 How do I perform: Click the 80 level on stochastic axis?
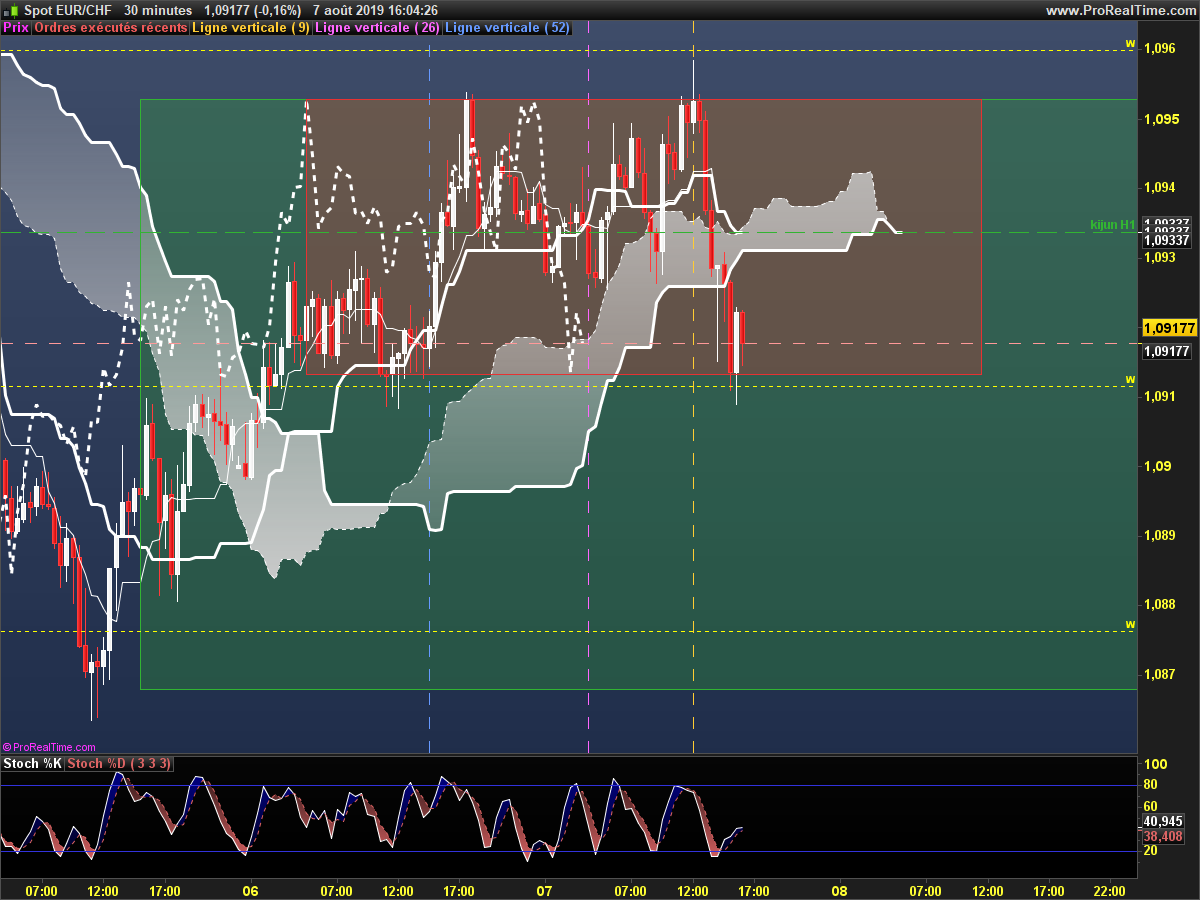point(1151,784)
